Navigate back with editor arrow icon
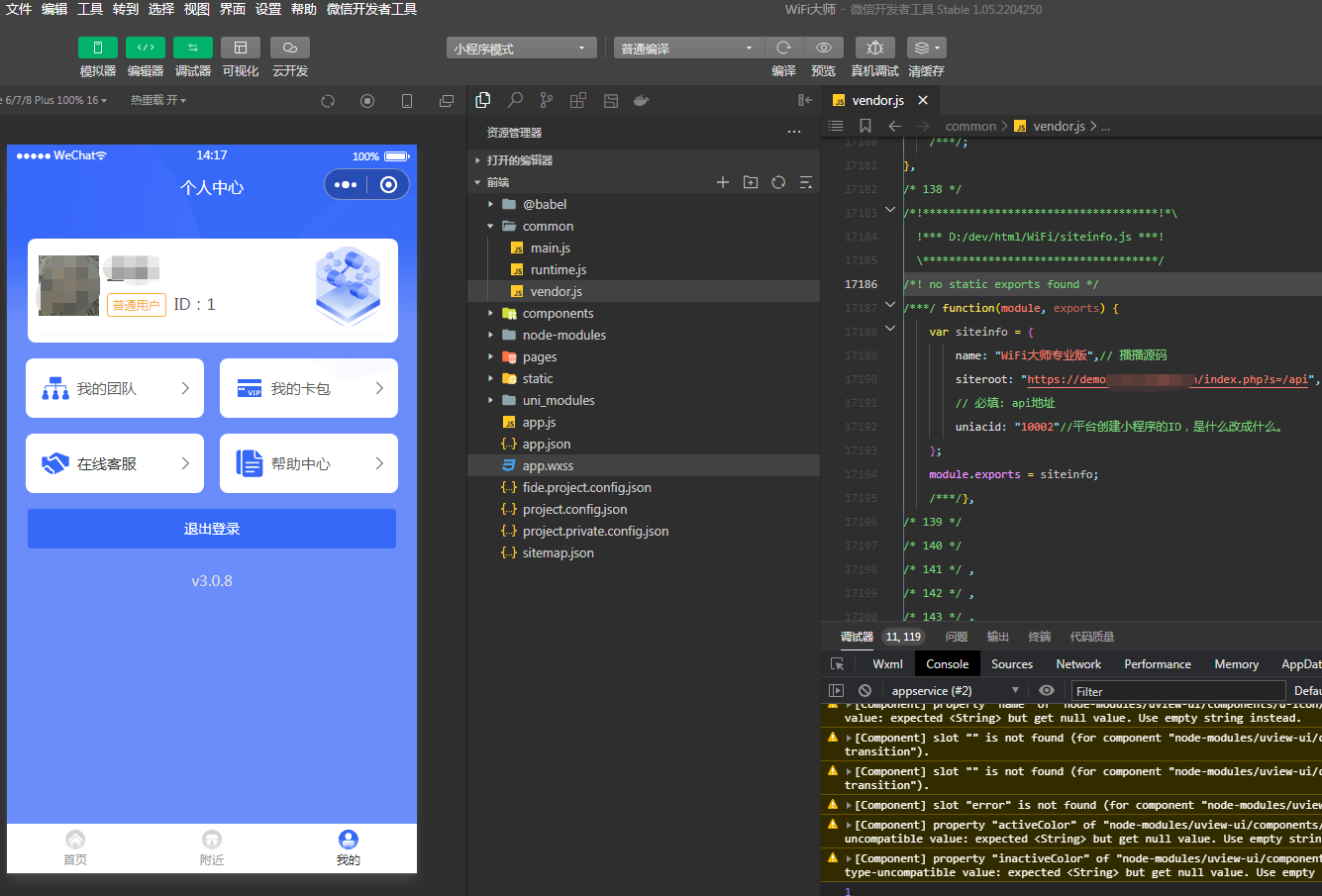 click(895, 126)
